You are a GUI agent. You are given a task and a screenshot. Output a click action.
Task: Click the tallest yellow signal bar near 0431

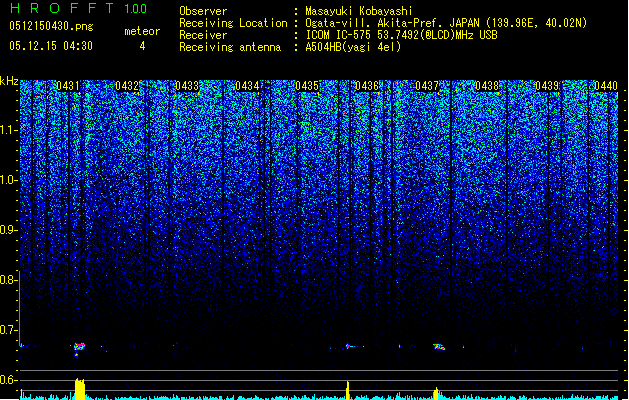(x=80, y=388)
